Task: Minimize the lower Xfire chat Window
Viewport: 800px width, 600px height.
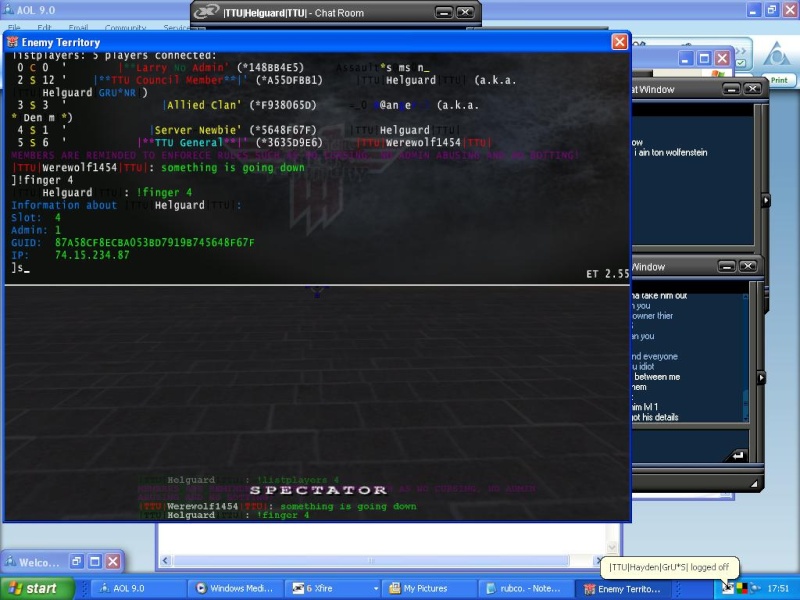Action: (x=727, y=266)
